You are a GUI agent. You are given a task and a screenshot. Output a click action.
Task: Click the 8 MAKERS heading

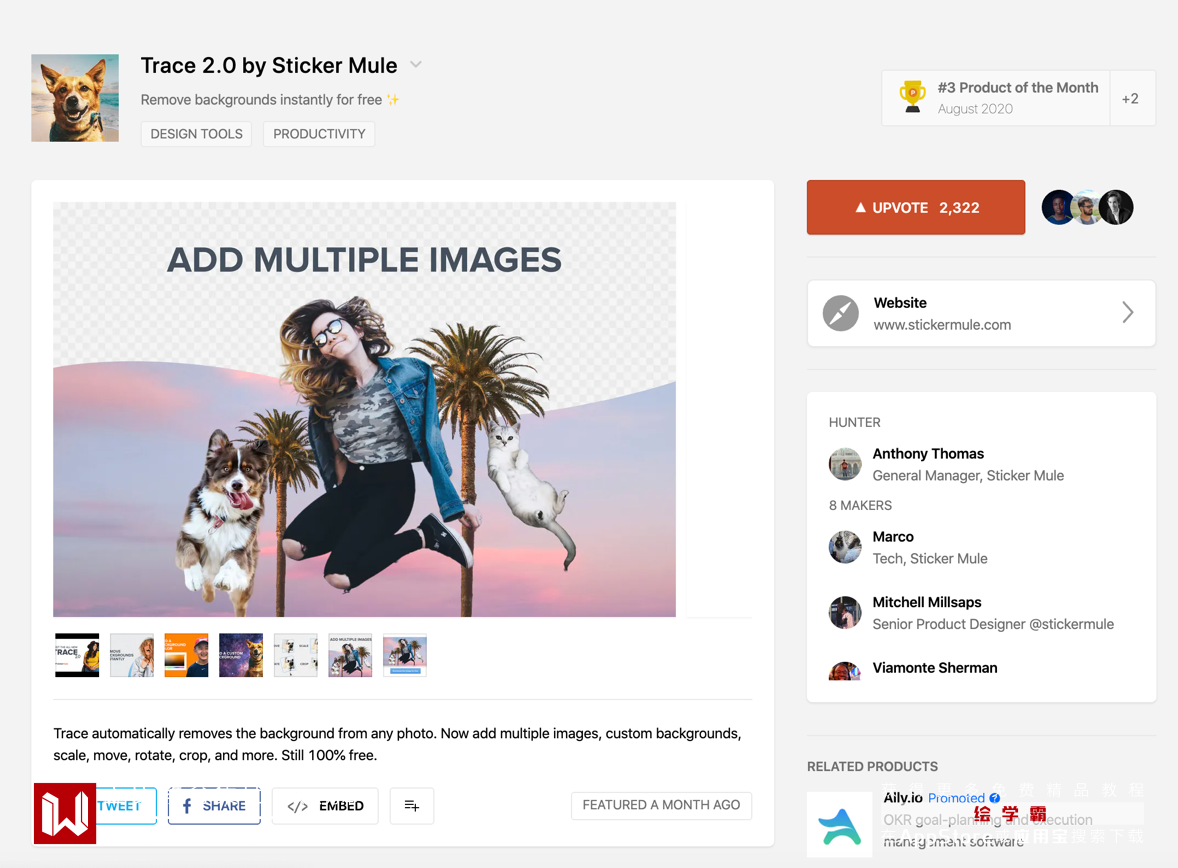pos(860,506)
